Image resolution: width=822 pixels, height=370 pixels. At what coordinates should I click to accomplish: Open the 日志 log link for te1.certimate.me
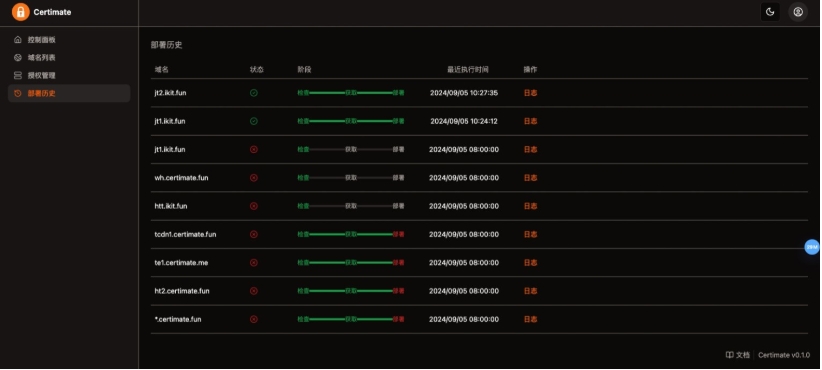click(531, 263)
